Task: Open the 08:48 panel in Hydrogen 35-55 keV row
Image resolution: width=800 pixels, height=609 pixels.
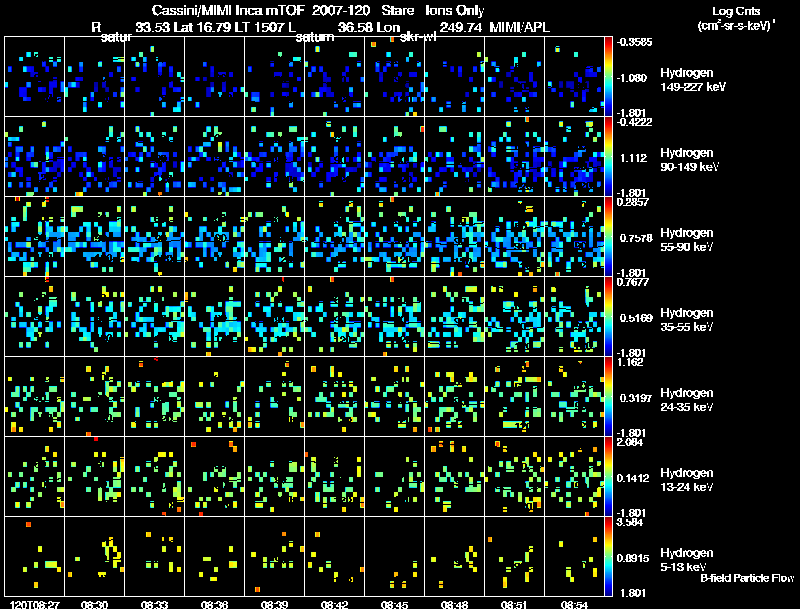Action: [454, 317]
